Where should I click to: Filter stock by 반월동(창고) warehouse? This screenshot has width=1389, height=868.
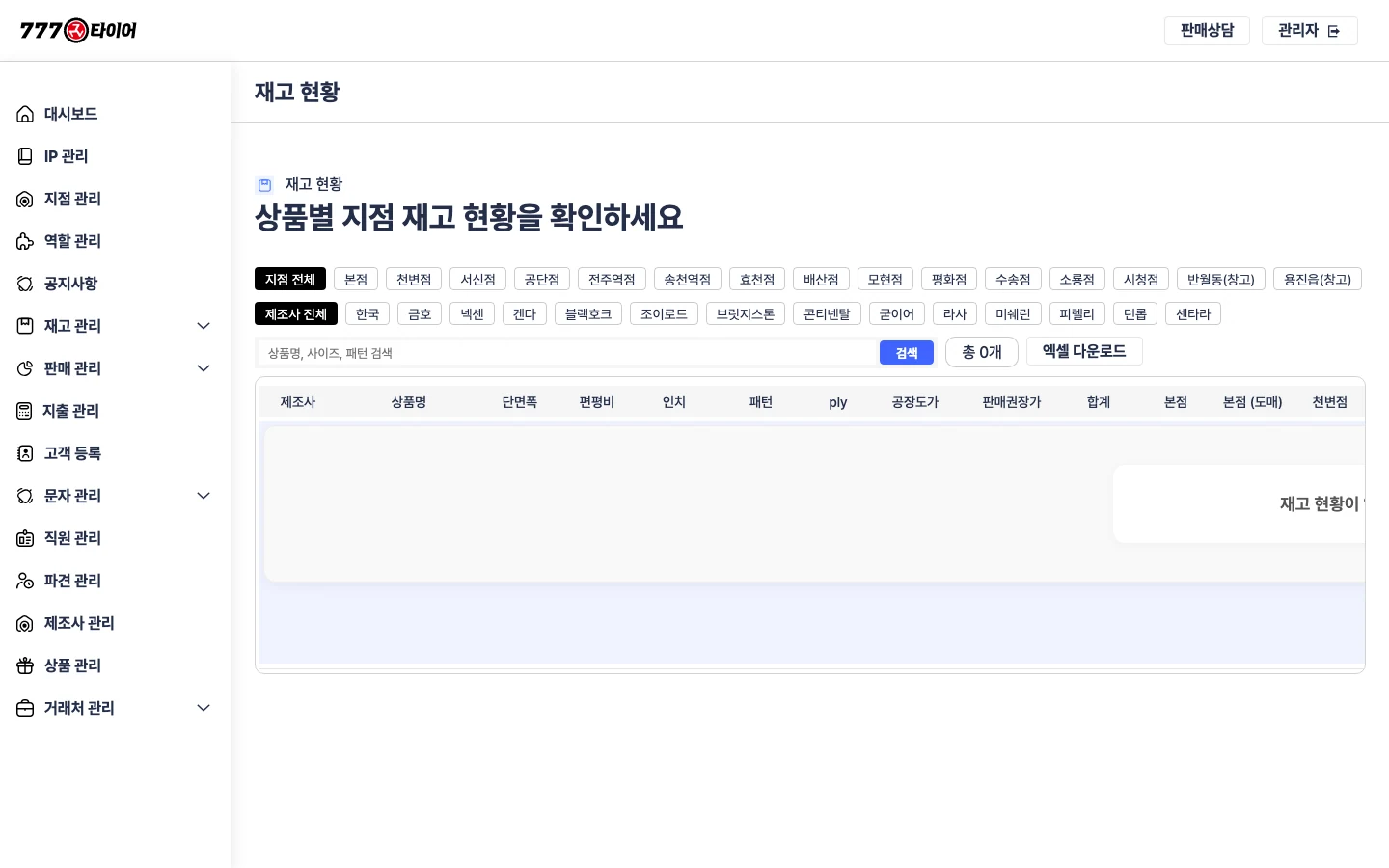click(1221, 279)
